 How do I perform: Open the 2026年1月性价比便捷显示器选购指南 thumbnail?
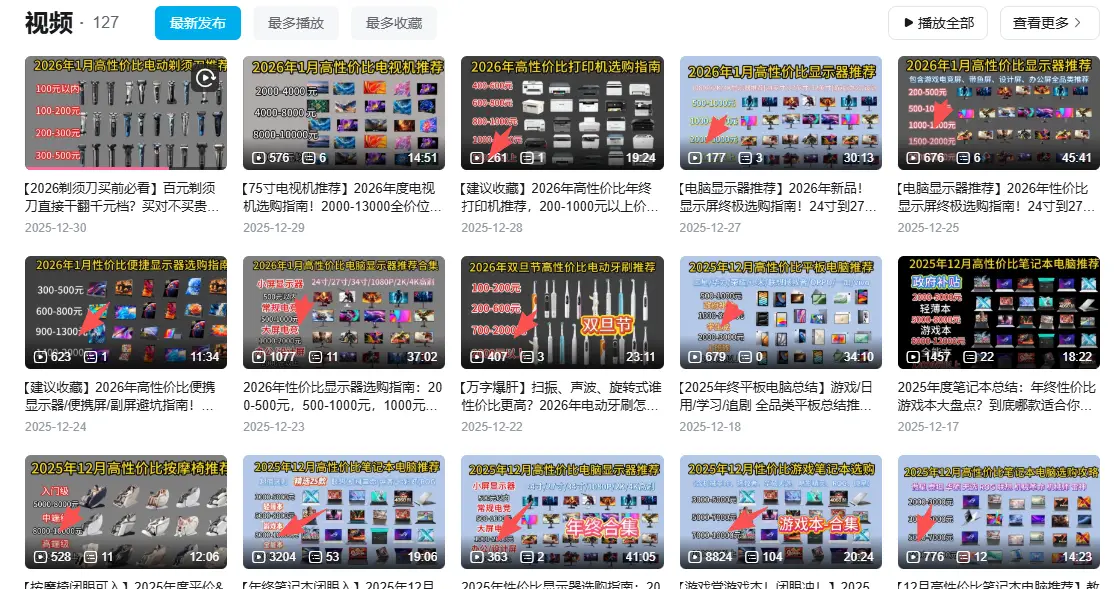point(126,312)
